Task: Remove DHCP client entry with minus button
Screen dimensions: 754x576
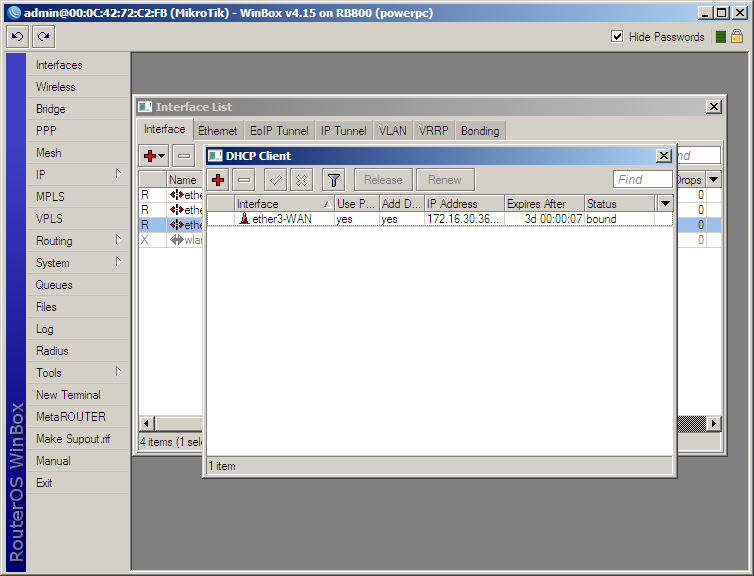Action: (x=244, y=180)
